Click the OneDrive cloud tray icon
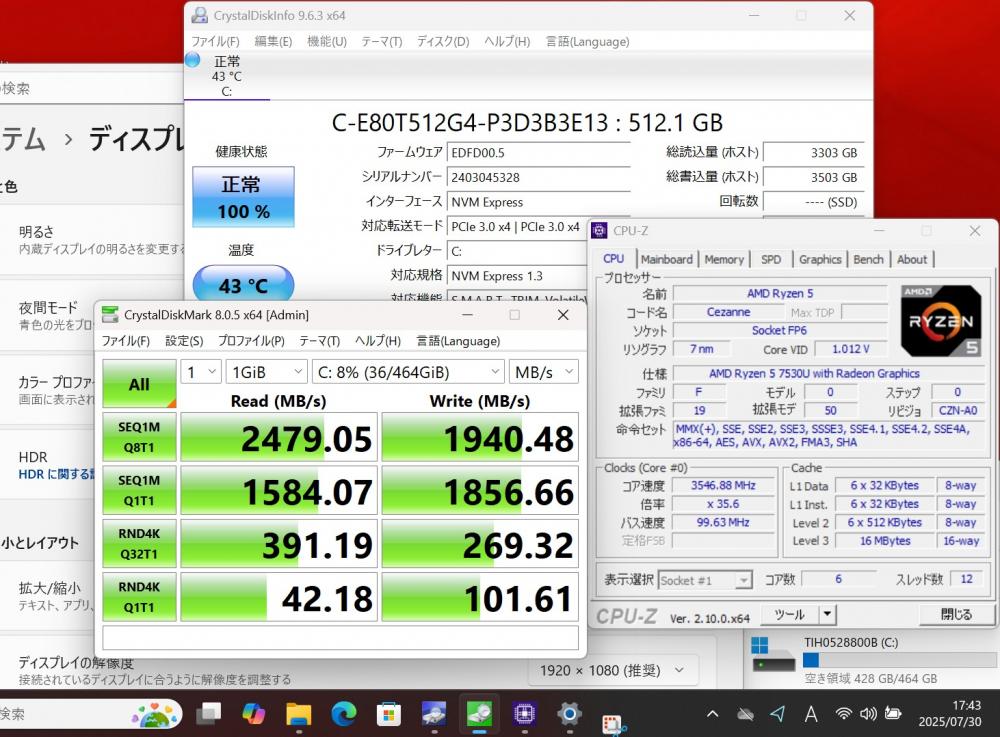This screenshot has width=1000, height=737. point(745,714)
